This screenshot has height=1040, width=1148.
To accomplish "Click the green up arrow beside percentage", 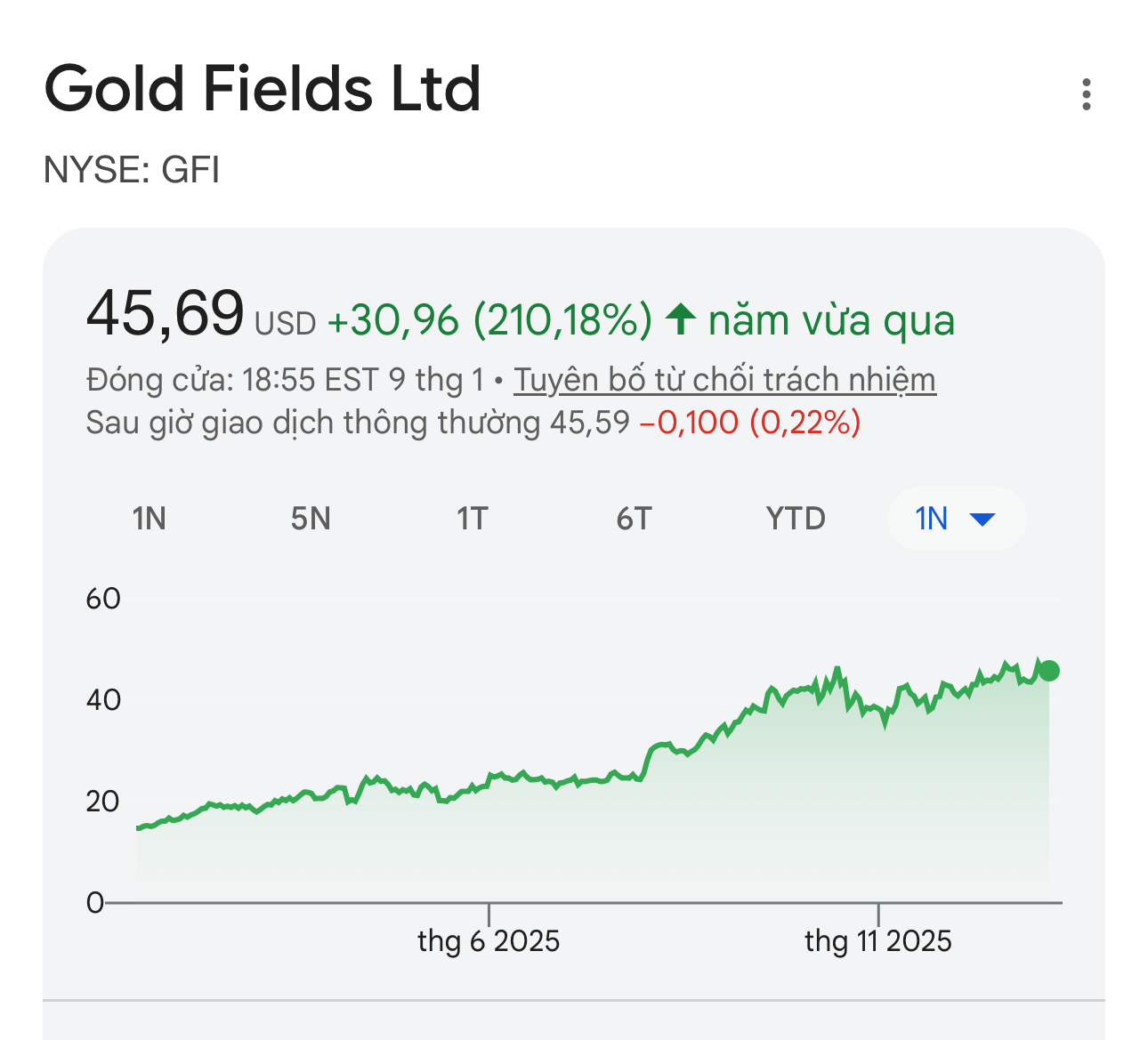I will coord(681,319).
